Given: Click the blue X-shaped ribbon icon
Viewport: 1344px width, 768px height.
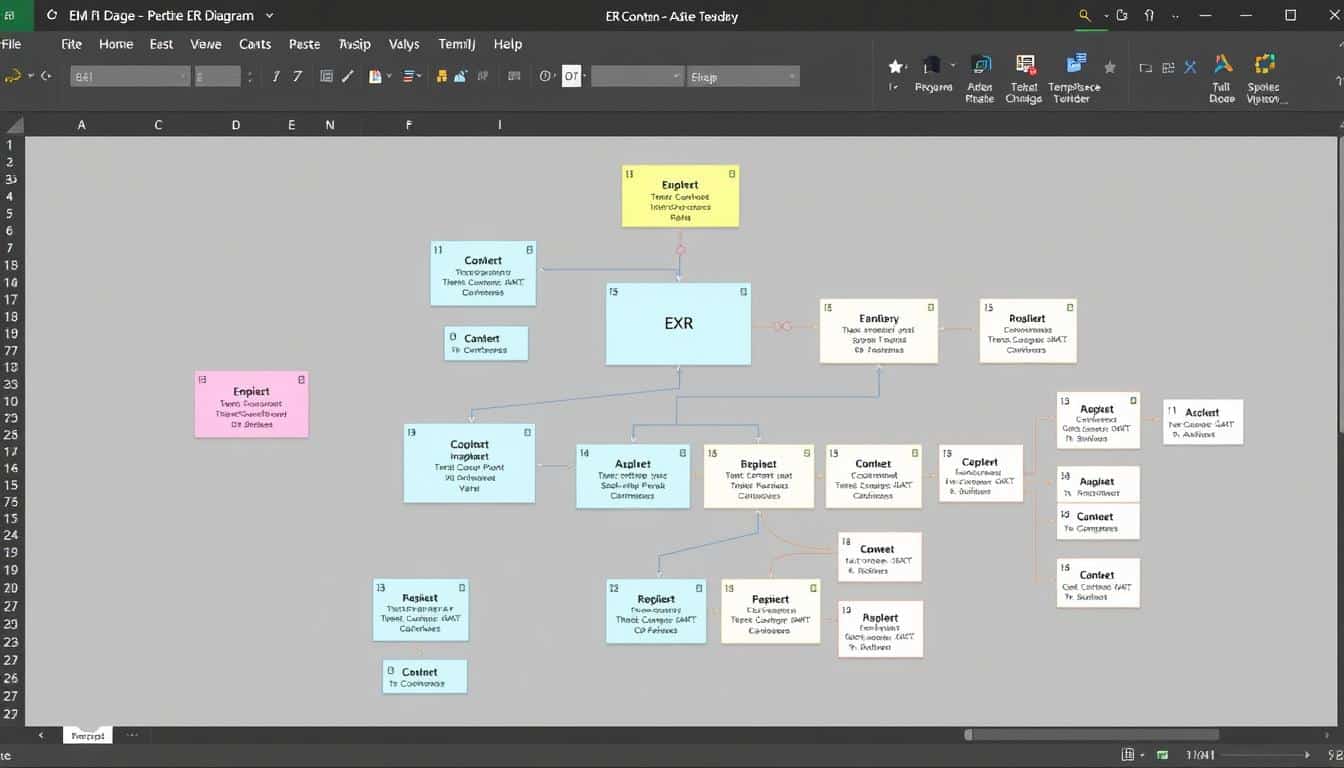Looking at the screenshot, I should pos(1190,67).
